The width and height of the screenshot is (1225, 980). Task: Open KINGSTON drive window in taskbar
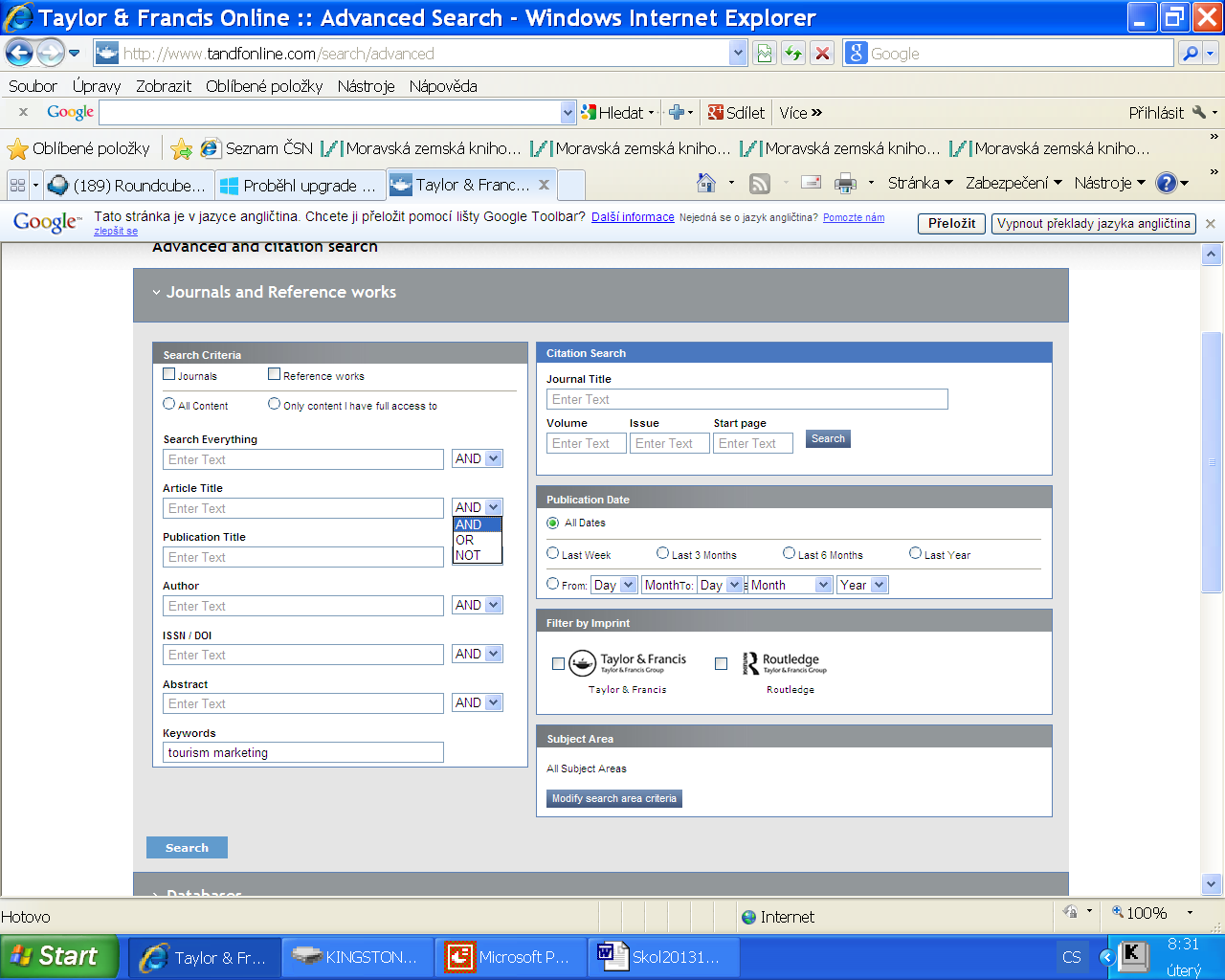[x=359, y=957]
